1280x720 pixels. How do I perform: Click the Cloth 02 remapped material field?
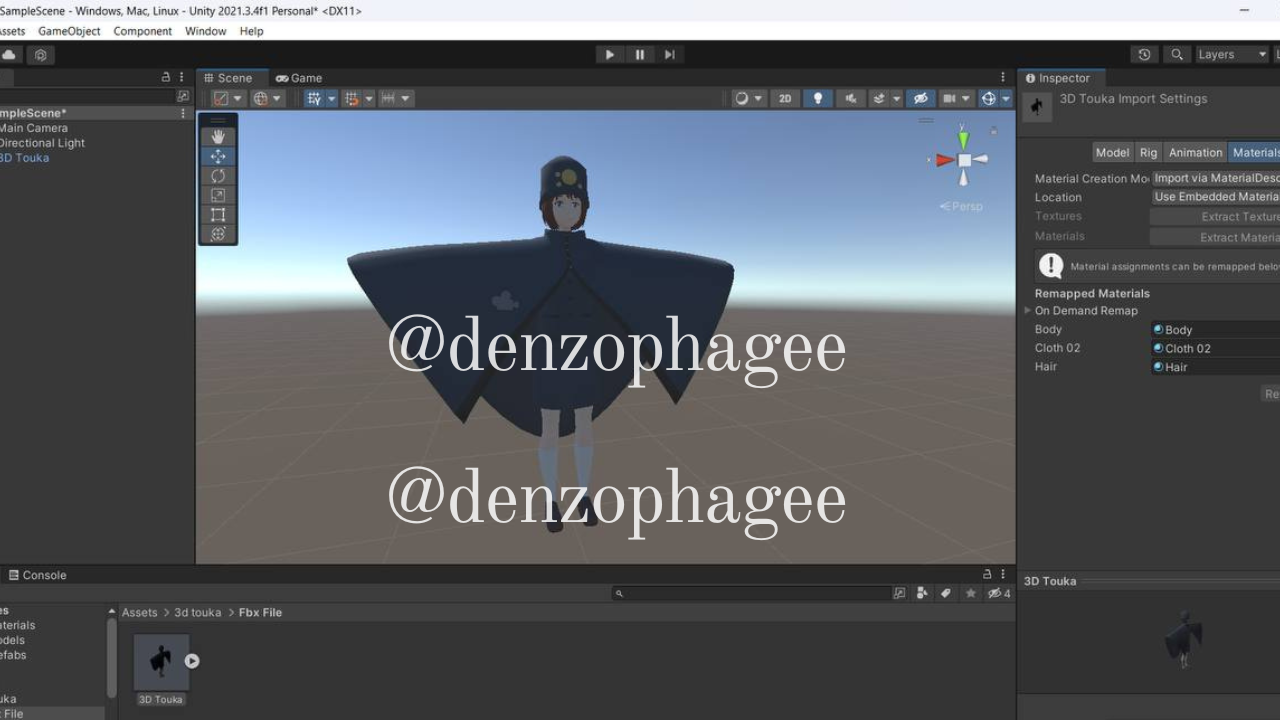[1215, 348]
